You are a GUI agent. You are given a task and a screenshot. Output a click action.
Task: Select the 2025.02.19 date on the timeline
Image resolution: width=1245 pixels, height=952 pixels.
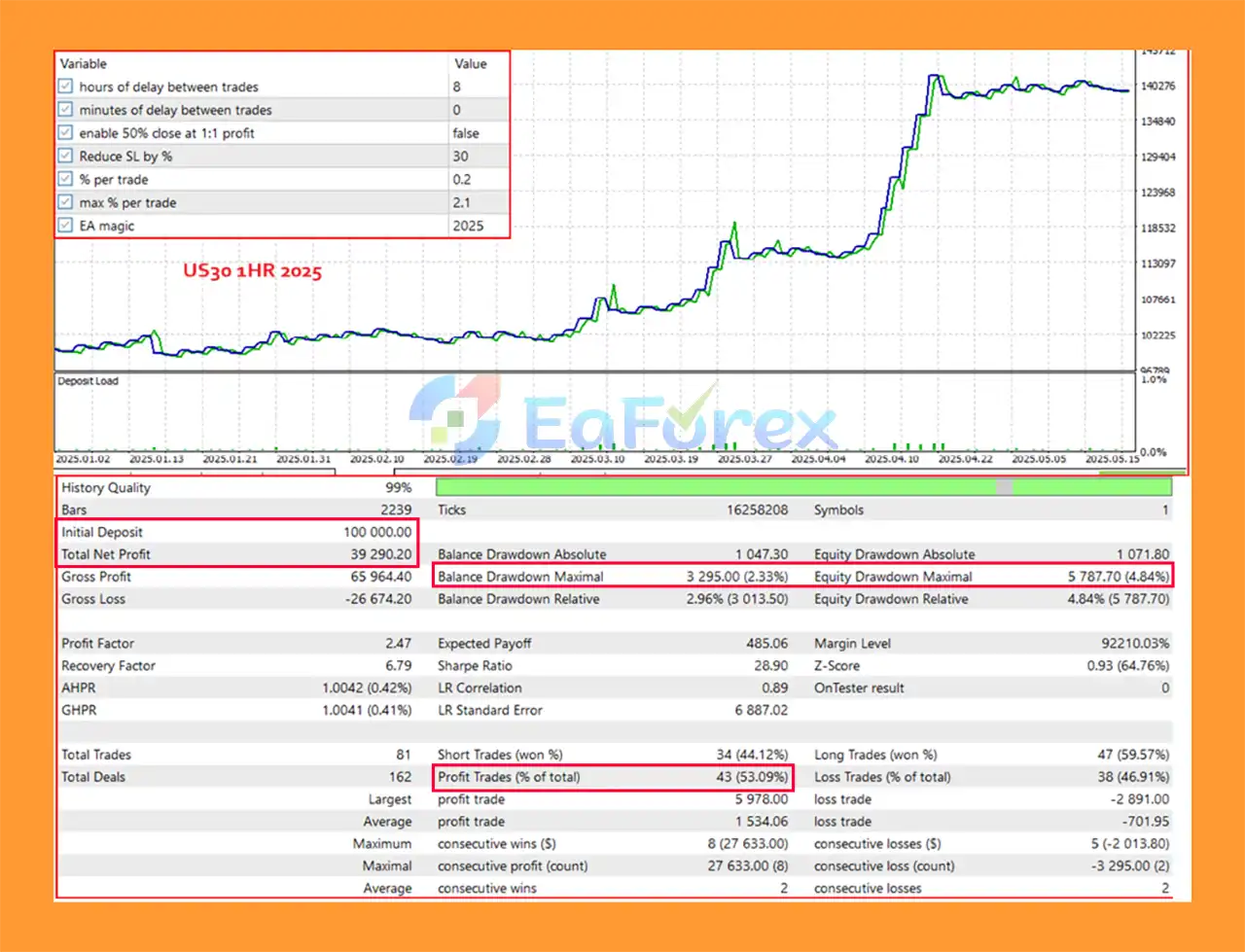tap(450, 459)
